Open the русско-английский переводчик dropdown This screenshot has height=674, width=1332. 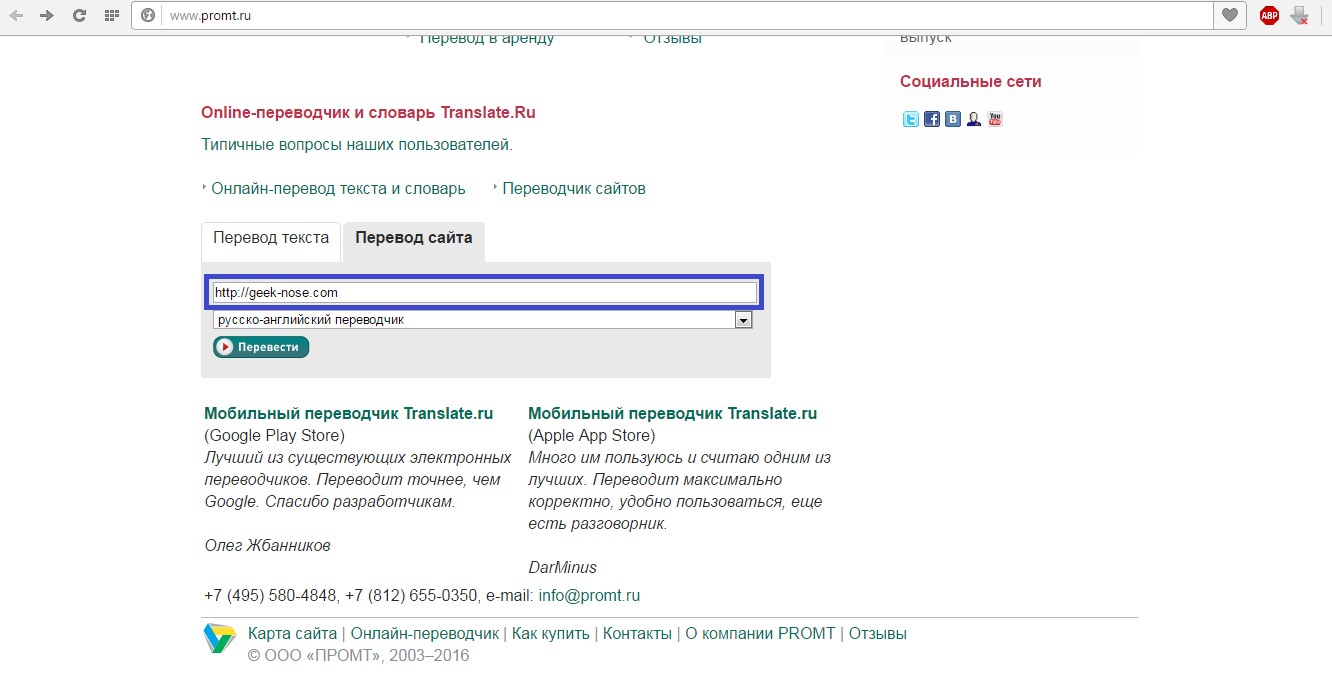point(482,320)
